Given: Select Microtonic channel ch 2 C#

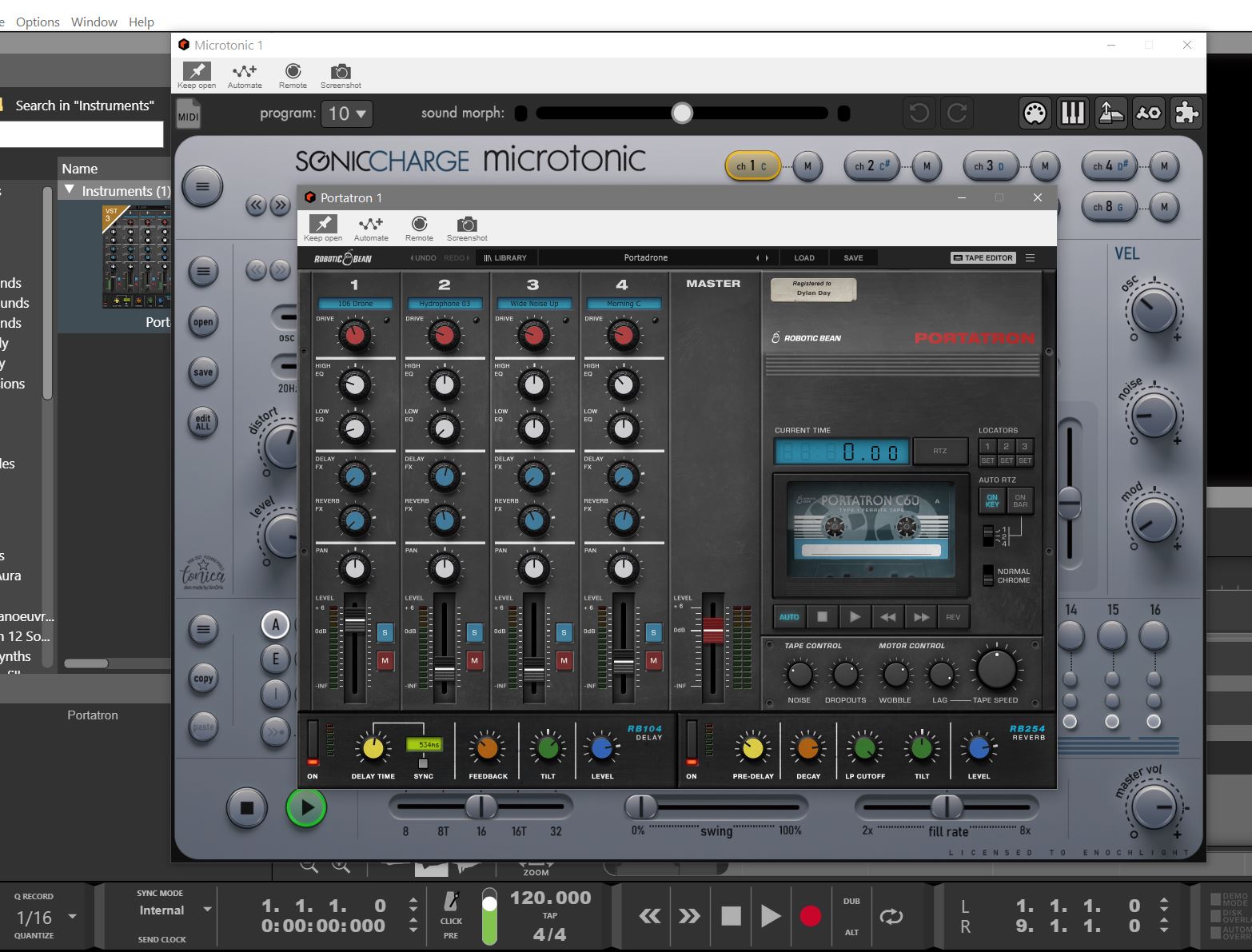Looking at the screenshot, I should click(x=871, y=166).
